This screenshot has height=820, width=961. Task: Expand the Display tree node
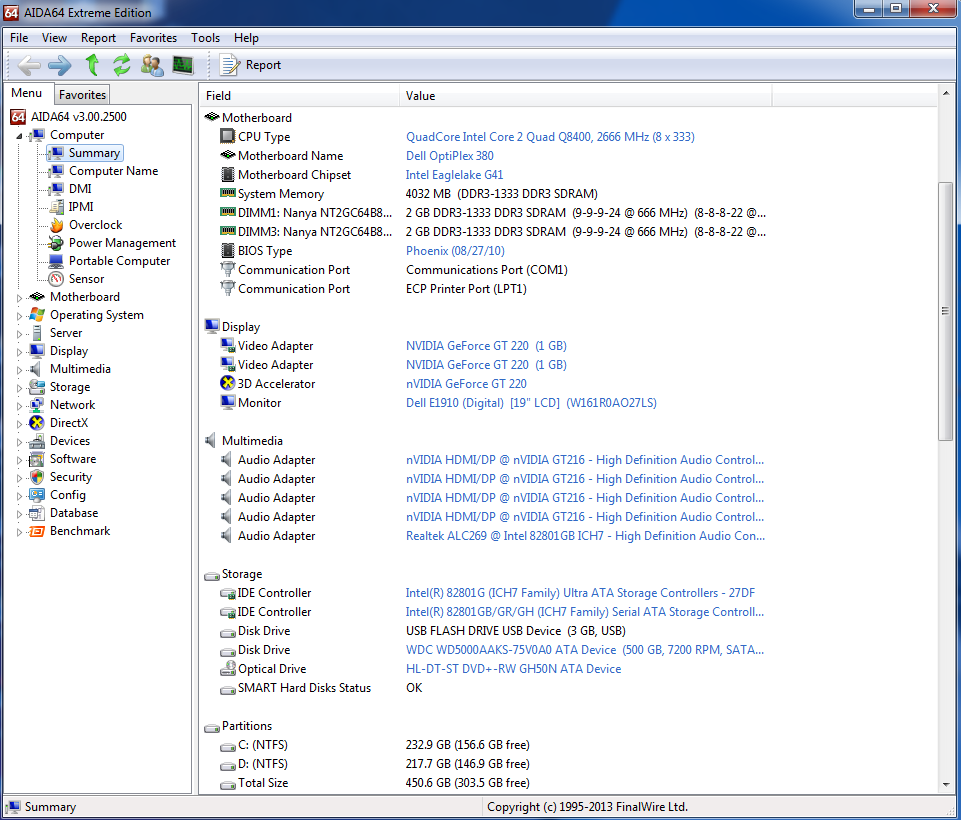[19, 352]
